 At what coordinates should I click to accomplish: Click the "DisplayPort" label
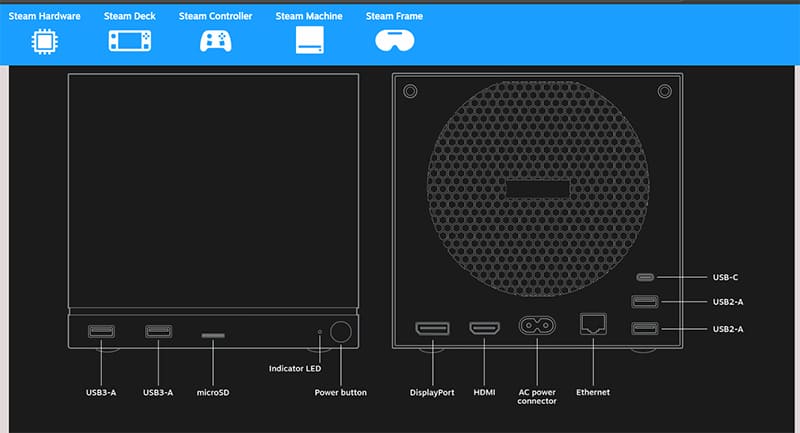pos(432,392)
